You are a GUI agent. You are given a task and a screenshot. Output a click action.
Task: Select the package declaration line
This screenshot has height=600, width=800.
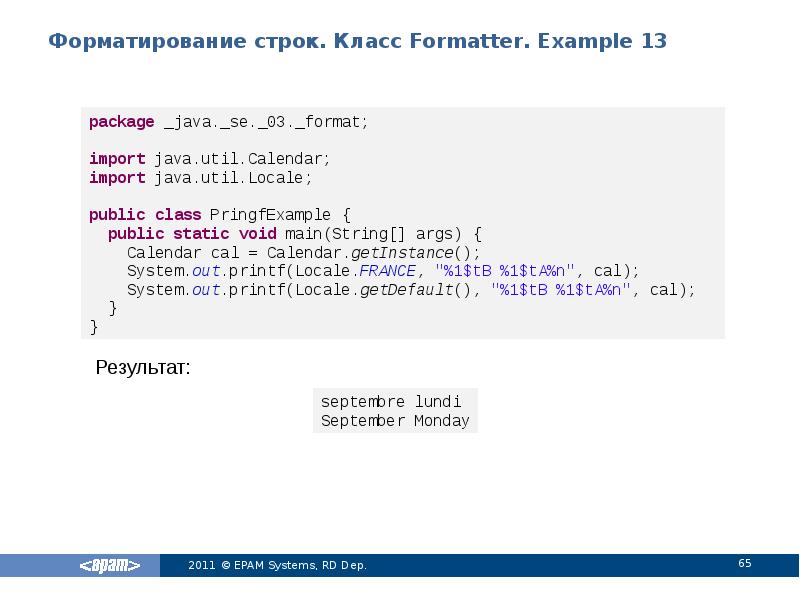pos(228,121)
